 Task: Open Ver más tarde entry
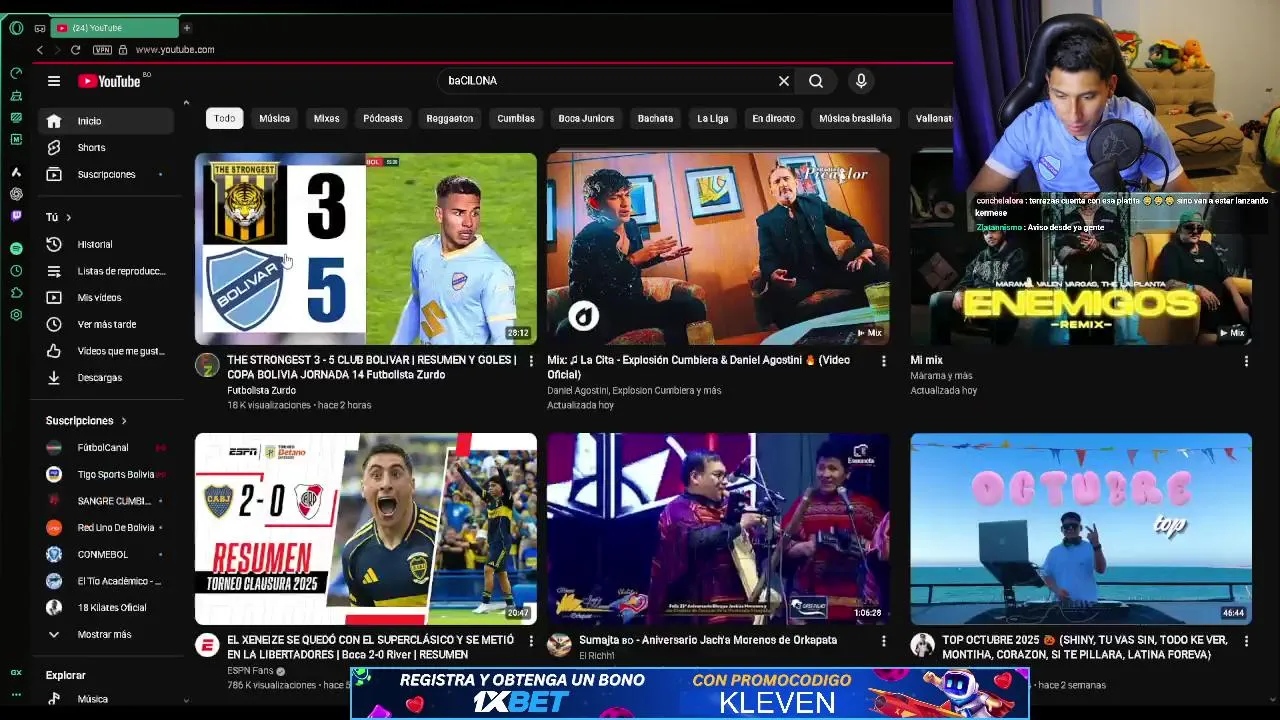106,324
